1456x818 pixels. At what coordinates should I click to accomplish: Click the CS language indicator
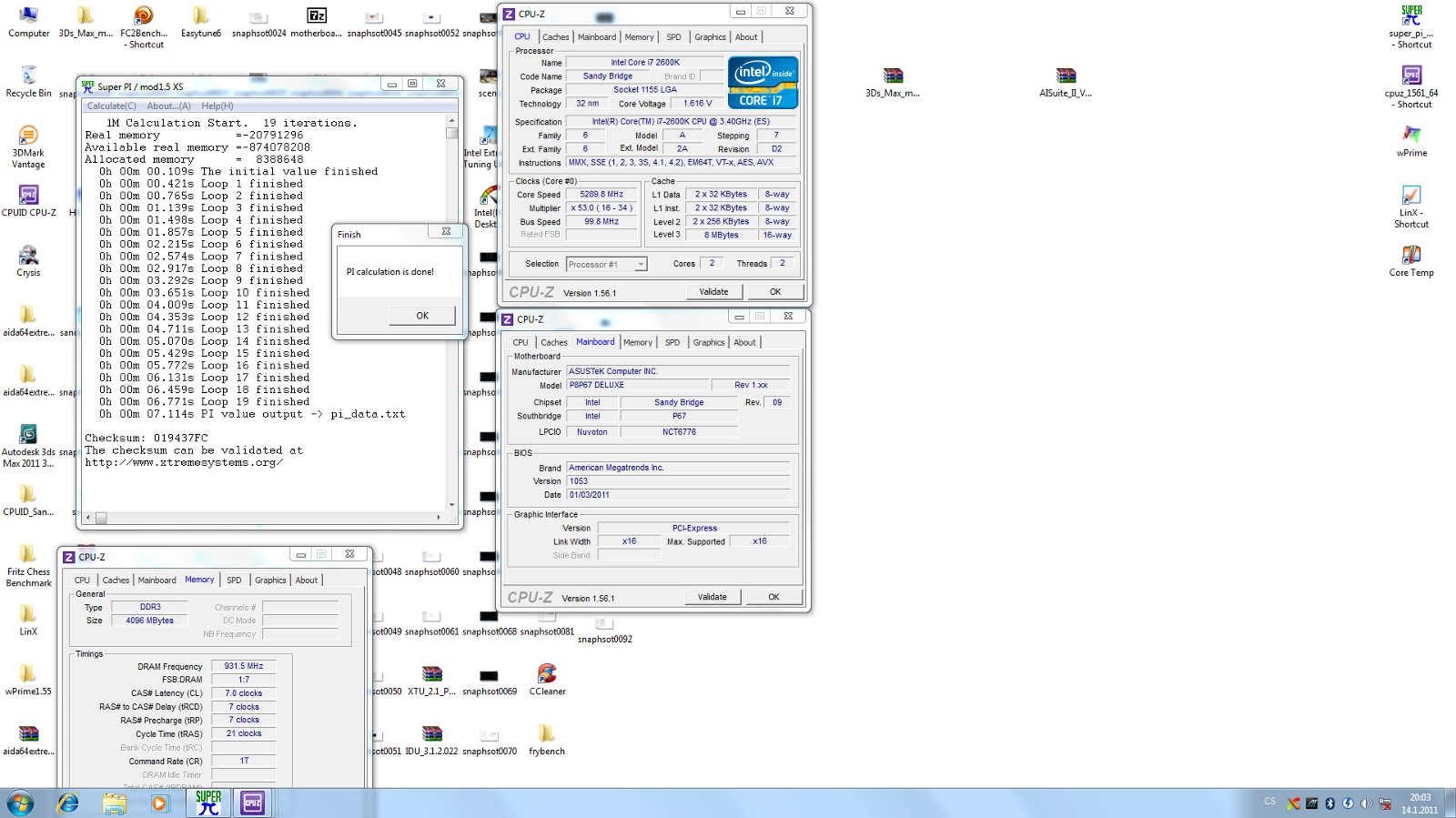pos(1269,802)
